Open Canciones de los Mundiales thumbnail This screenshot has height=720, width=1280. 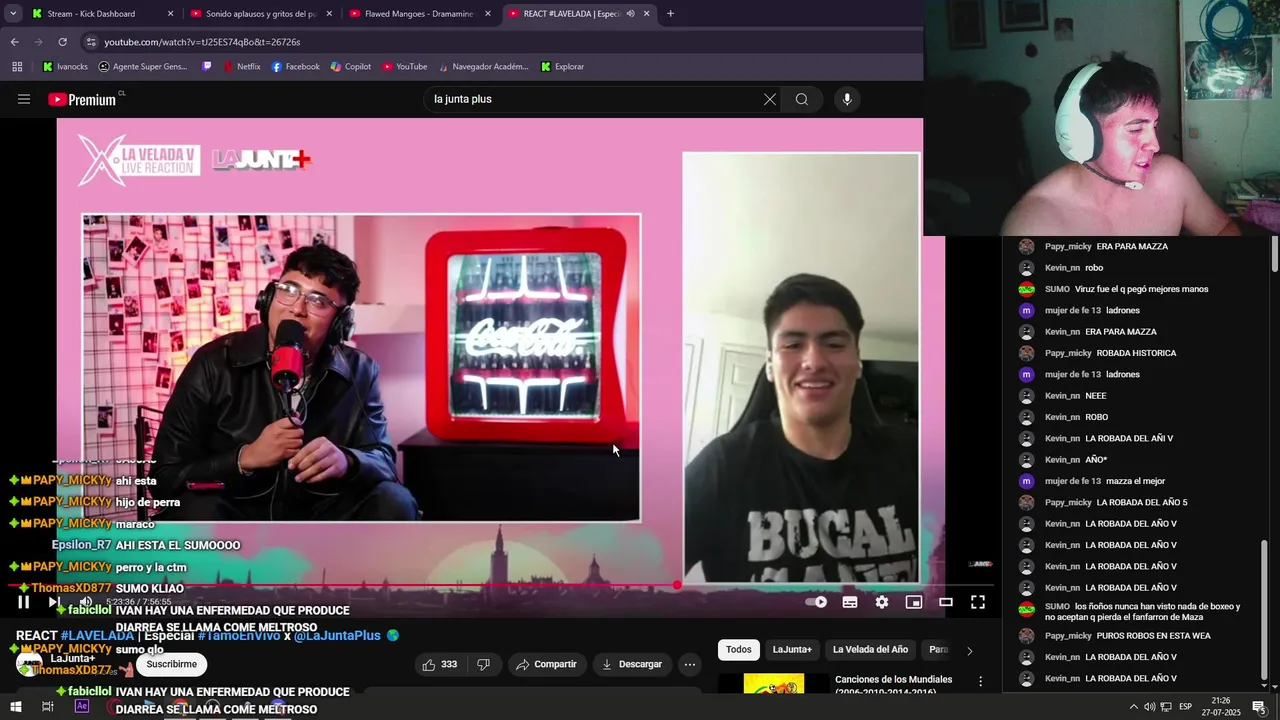(x=774, y=685)
